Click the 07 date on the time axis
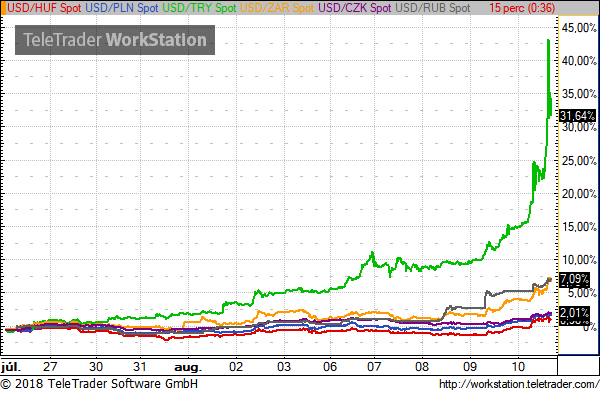This screenshot has width=600, height=393. pos(374,367)
